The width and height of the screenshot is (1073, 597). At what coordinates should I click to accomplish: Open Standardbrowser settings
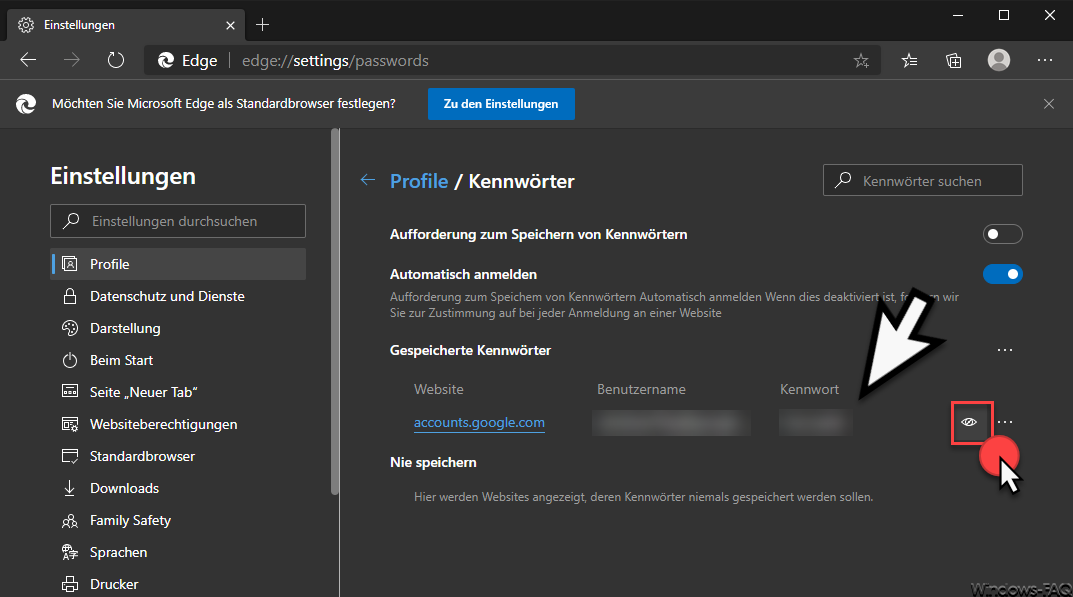178,456
